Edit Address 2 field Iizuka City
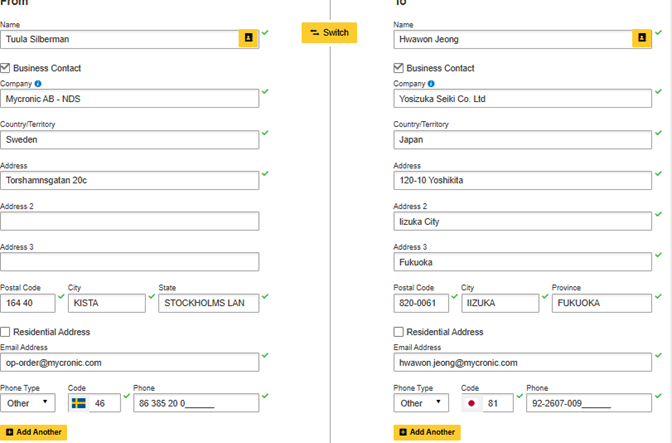672x443 pixels. 522,221
